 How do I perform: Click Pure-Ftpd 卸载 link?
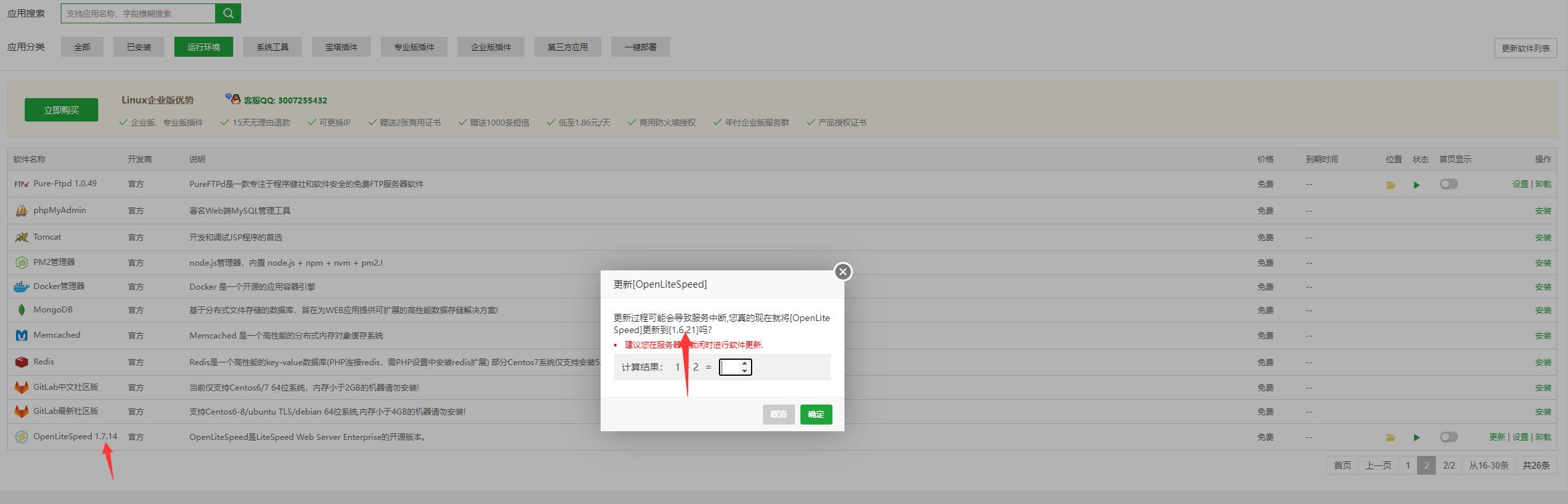click(1543, 184)
